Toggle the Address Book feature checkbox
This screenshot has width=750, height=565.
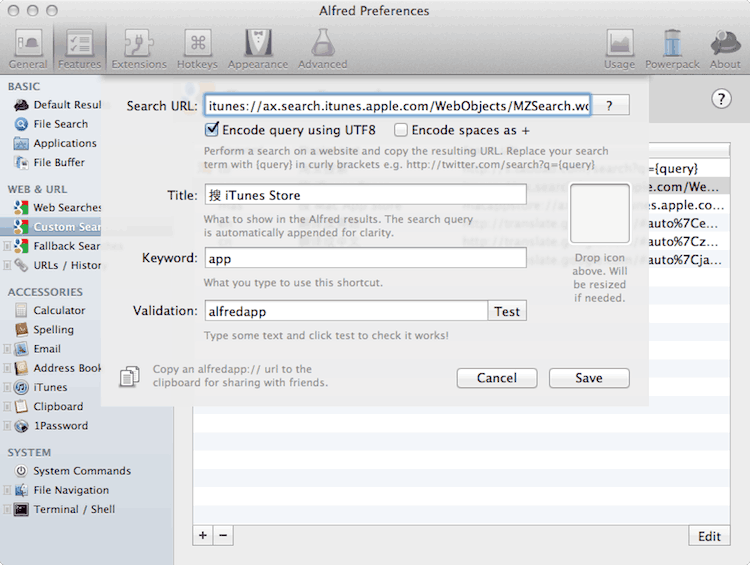[x=7, y=368]
